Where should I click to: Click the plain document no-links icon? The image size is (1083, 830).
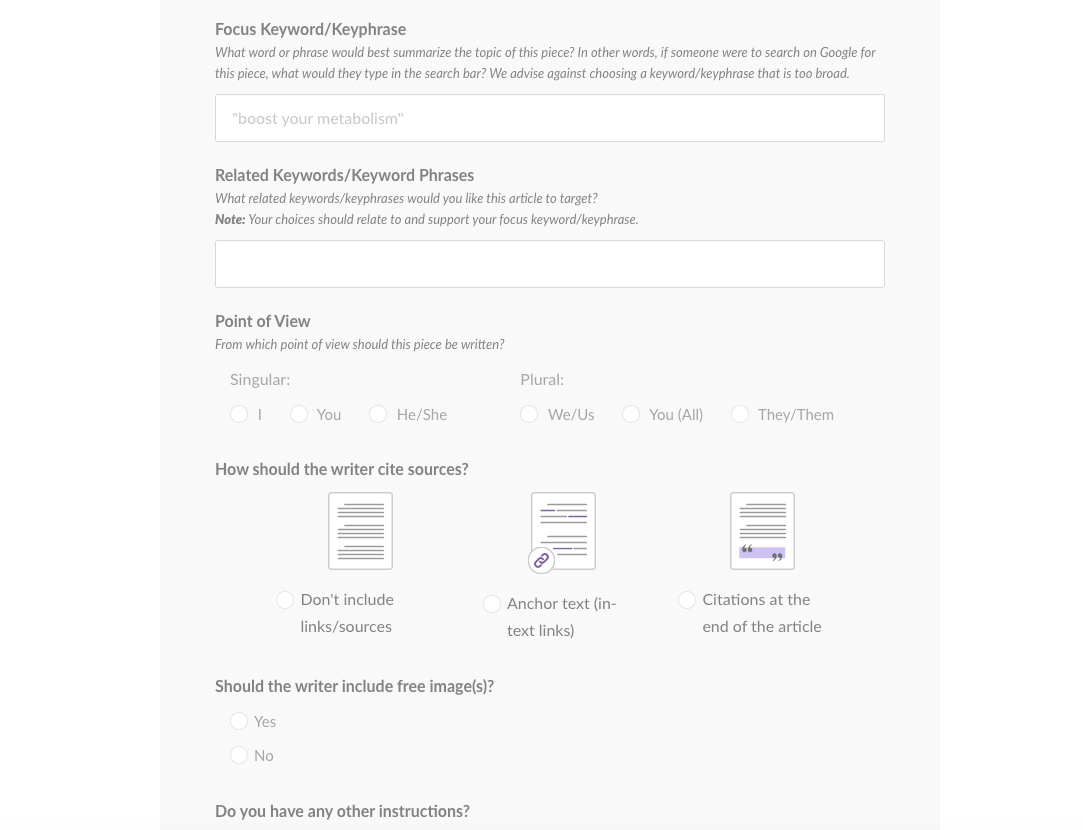(361, 531)
